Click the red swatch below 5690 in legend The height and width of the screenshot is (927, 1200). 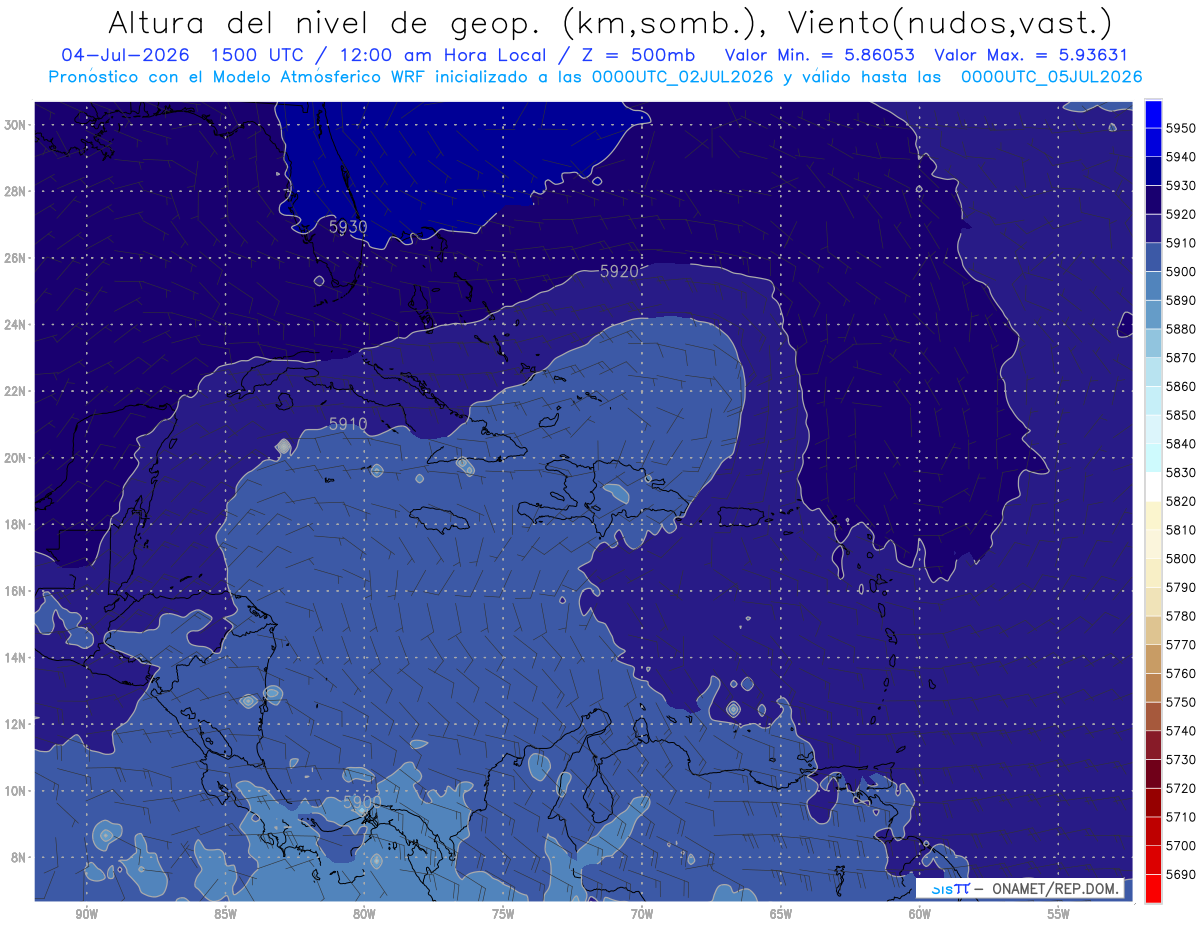(x=1153, y=889)
